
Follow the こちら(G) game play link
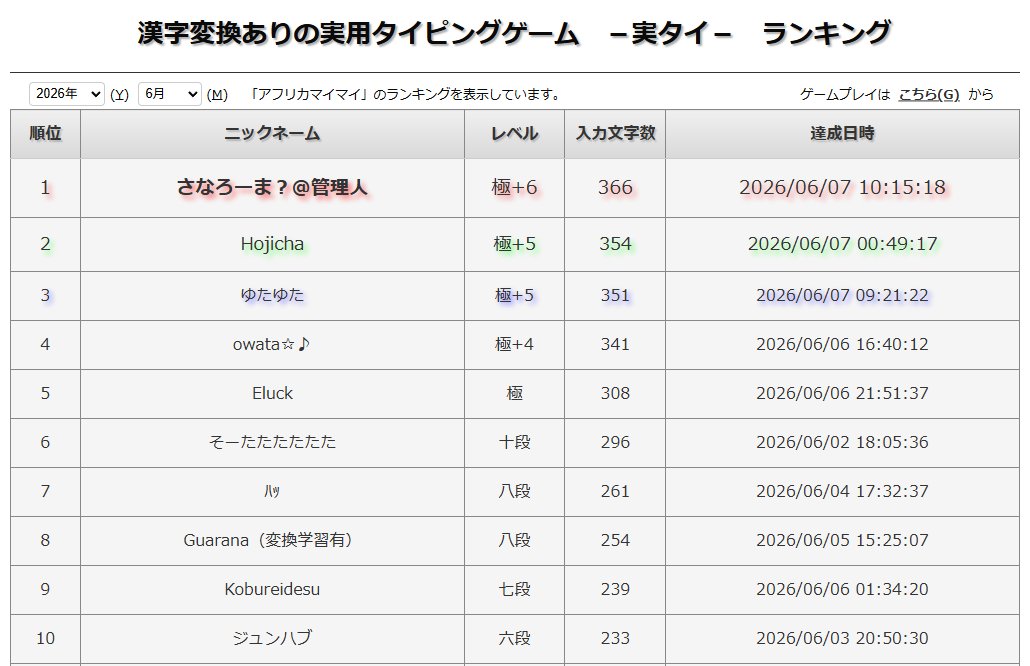point(928,95)
